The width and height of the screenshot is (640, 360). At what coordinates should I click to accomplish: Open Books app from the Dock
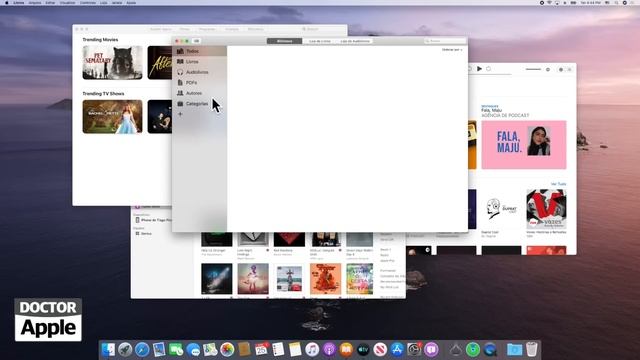[346, 349]
